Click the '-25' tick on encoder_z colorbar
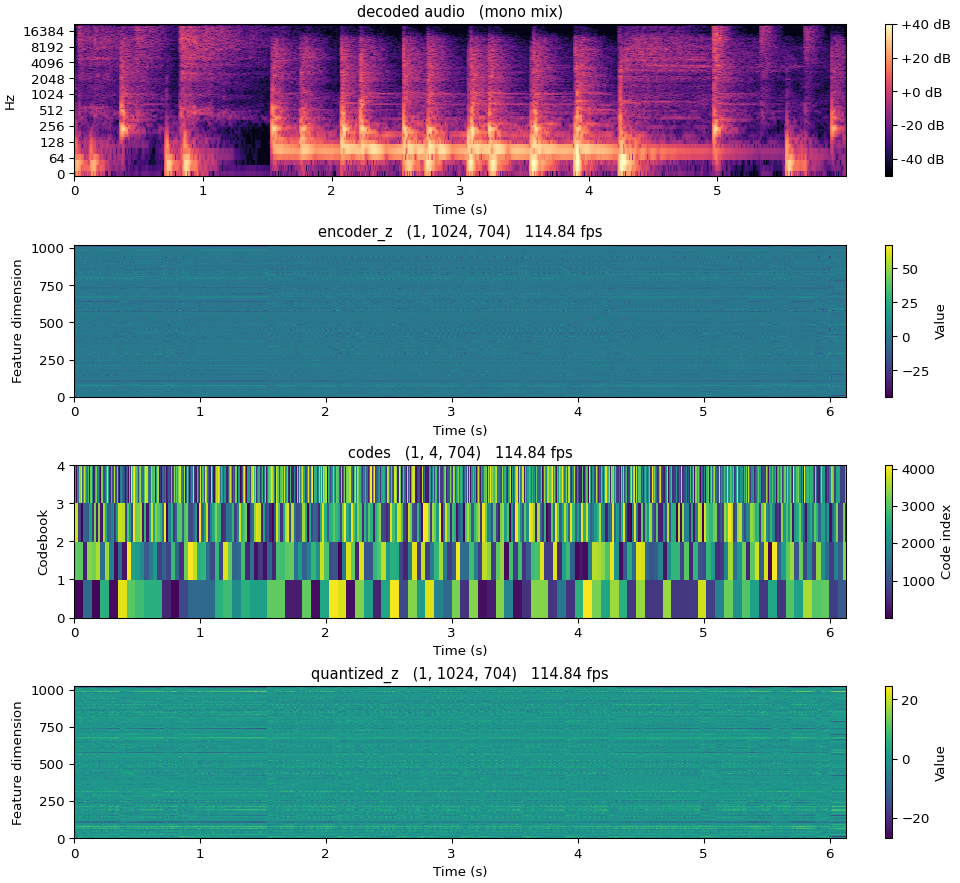Image resolution: width=960 pixels, height=883 pixels. point(915,372)
